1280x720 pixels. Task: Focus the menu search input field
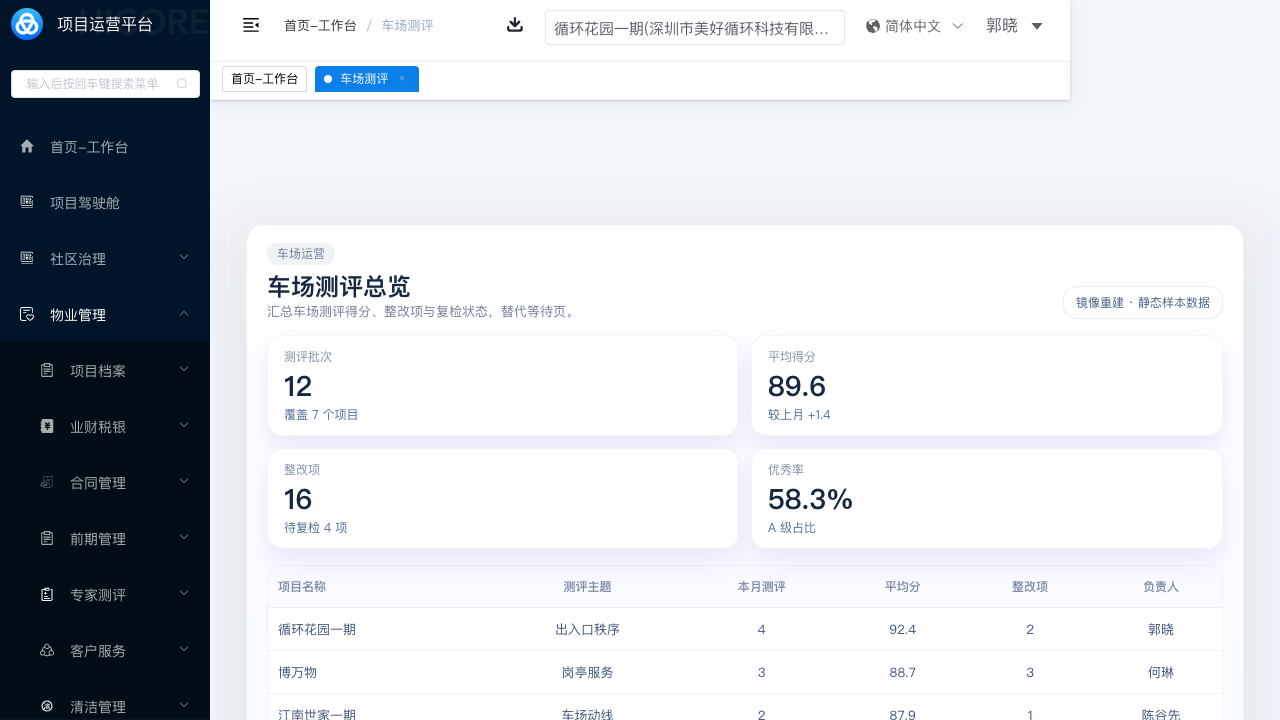coord(93,84)
